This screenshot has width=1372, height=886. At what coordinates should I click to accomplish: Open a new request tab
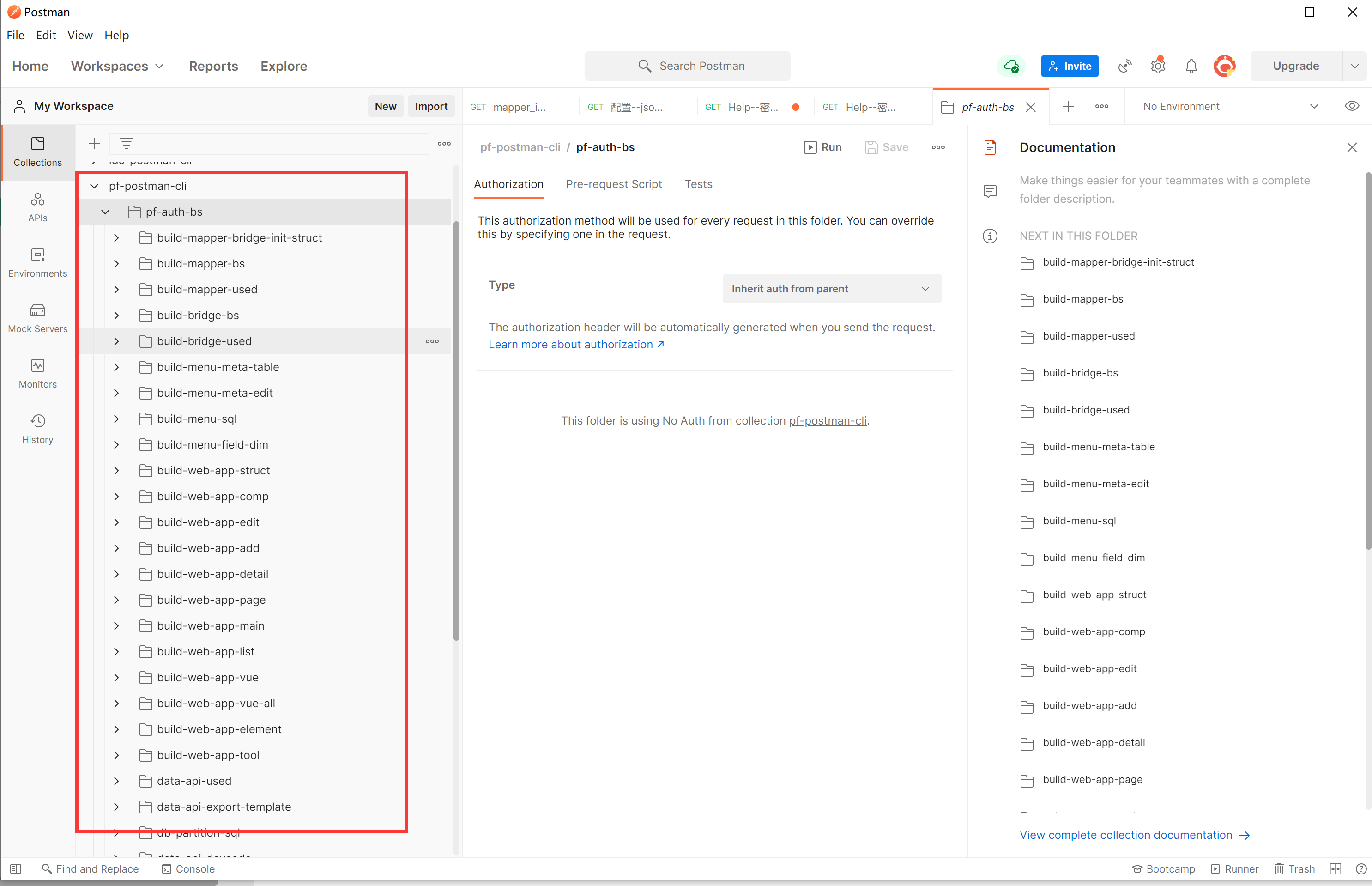(1069, 106)
